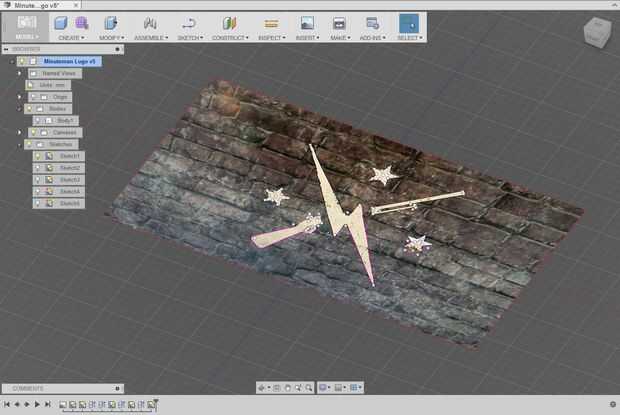Viewport: 620px width, 415px height.
Task: Toggle visibility lightbulb for Sketch4
Action: pos(38,191)
